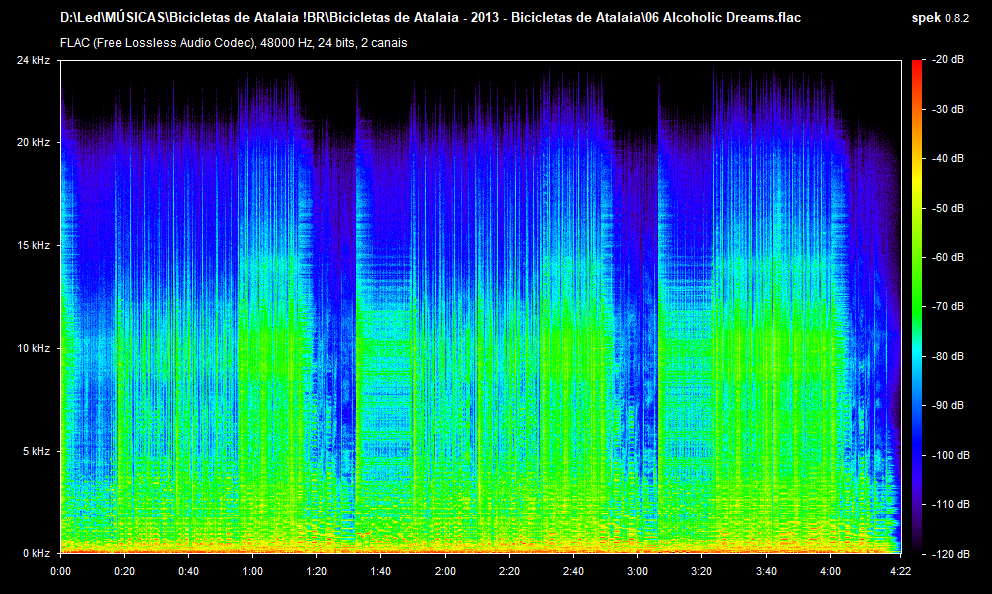The width and height of the screenshot is (992, 594).
Task: Click the -120 dB scale label
Action: pyautogui.click(x=950, y=554)
